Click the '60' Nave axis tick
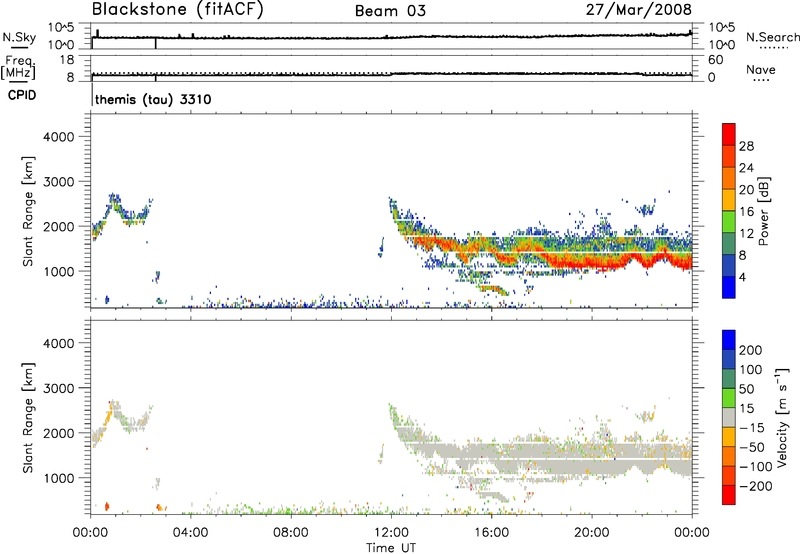Viewport: 800px width, 554px height. (715, 60)
